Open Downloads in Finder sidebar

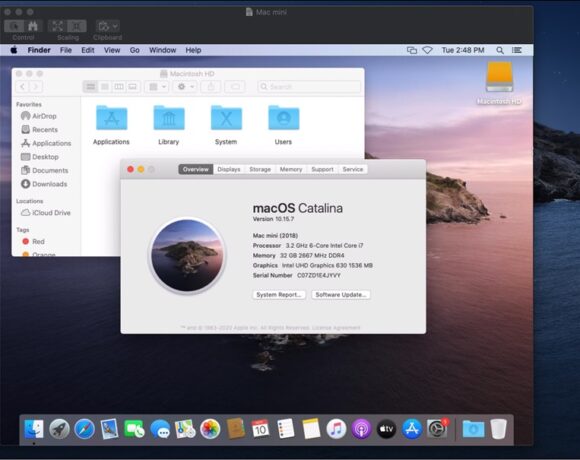[x=44, y=184]
